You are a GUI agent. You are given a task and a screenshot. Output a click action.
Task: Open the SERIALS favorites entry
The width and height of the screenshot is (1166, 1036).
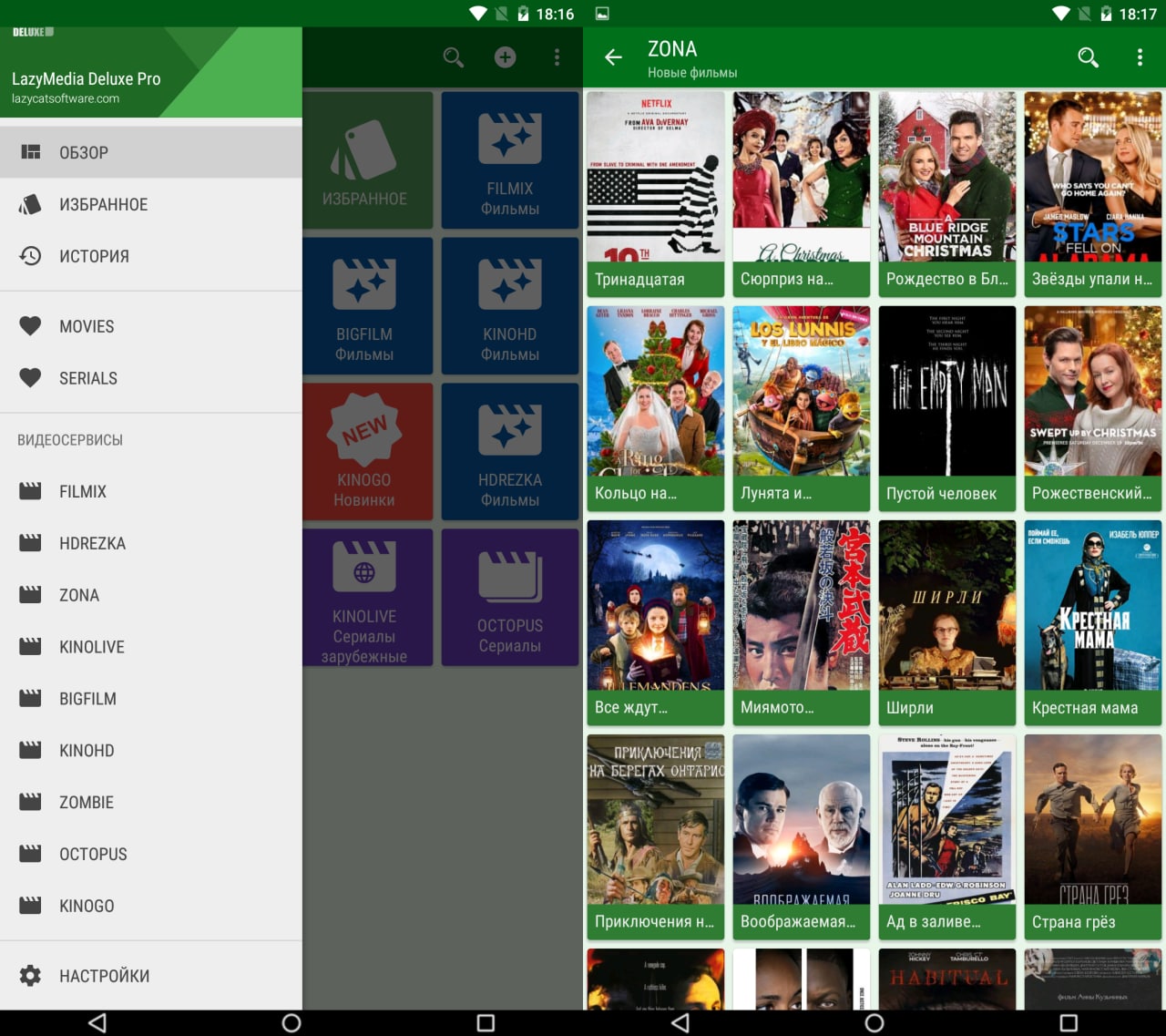(151, 378)
